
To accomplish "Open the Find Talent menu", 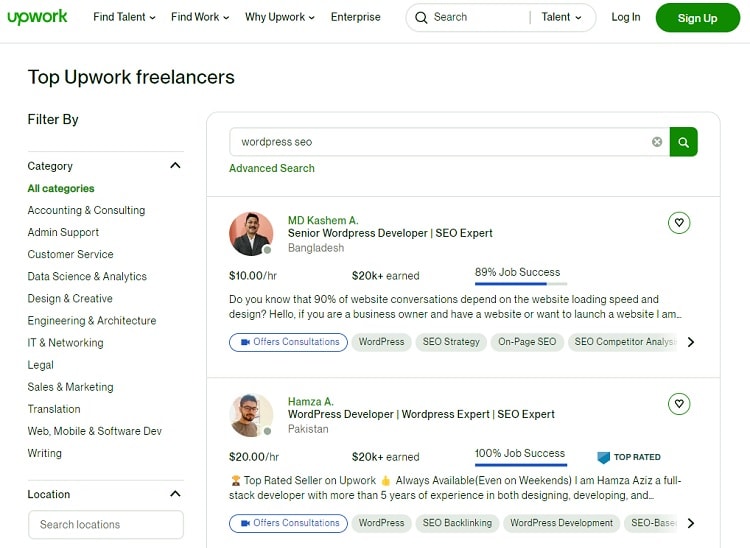I will tap(124, 17).
